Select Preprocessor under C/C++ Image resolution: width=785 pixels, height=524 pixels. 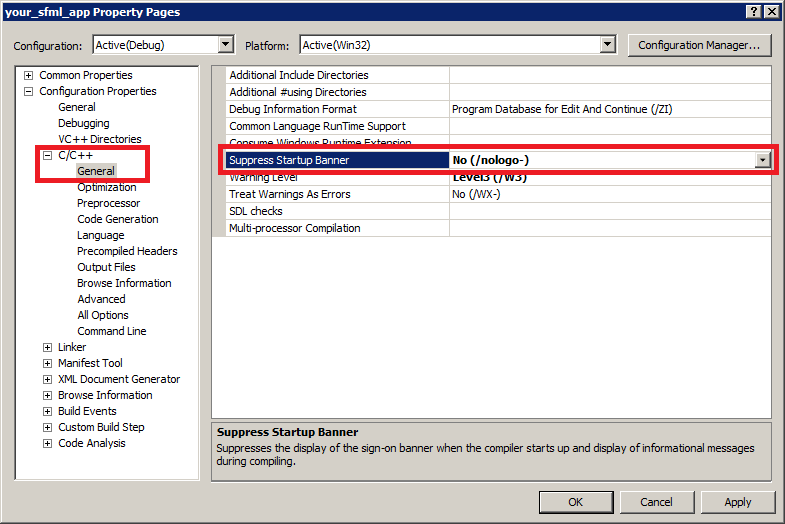[109, 203]
